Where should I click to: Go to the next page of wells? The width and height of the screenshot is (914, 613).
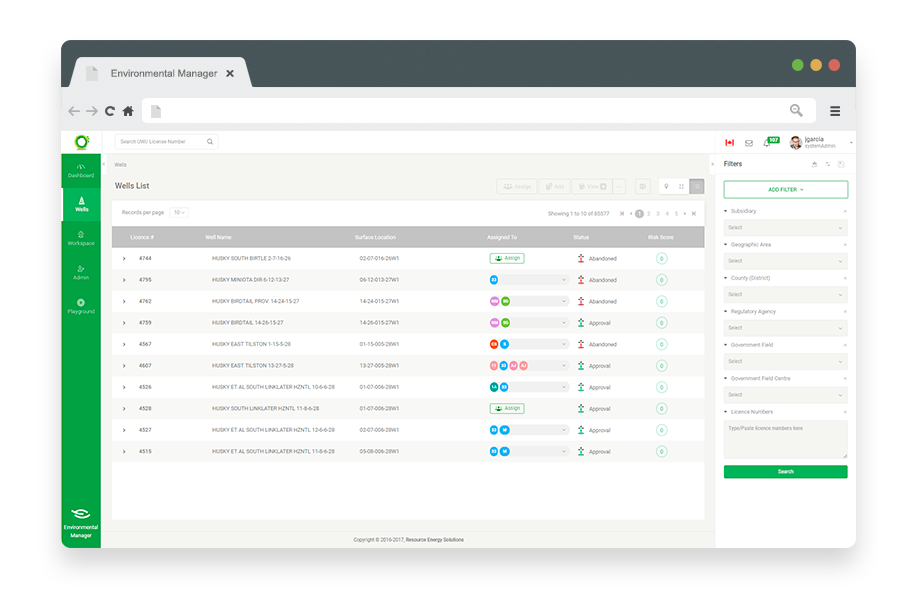click(685, 214)
